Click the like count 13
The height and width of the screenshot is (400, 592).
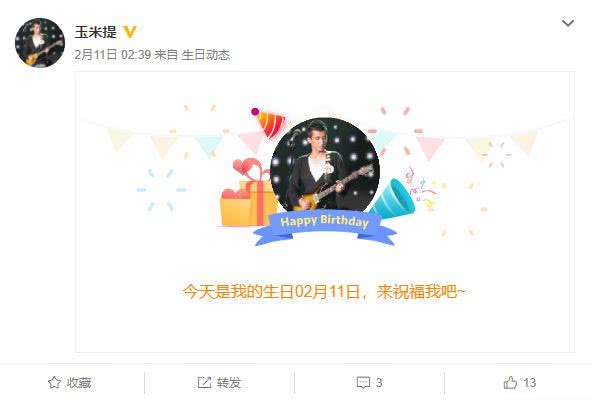click(529, 383)
